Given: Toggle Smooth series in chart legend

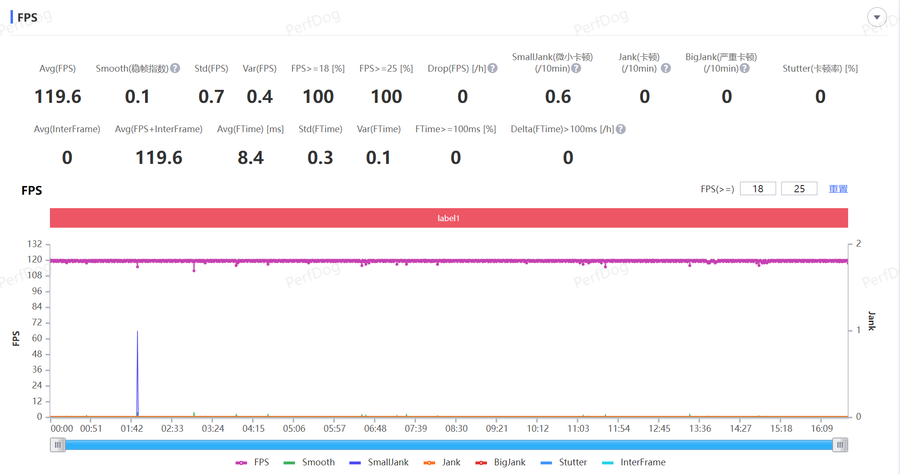Looking at the screenshot, I should point(309,462).
